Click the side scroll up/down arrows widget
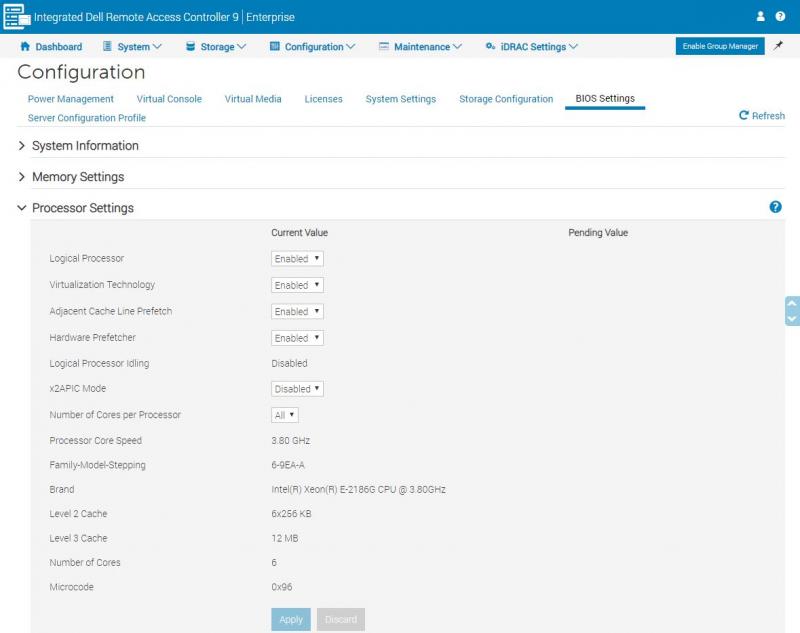 [x=792, y=311]
